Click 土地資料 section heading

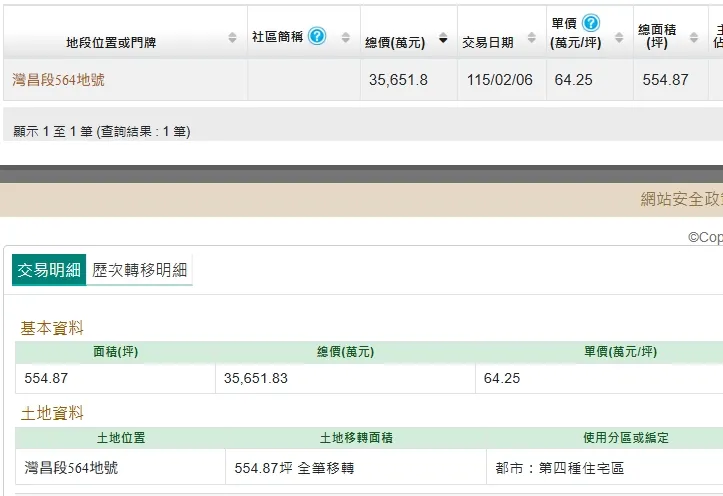pos(52,413)
